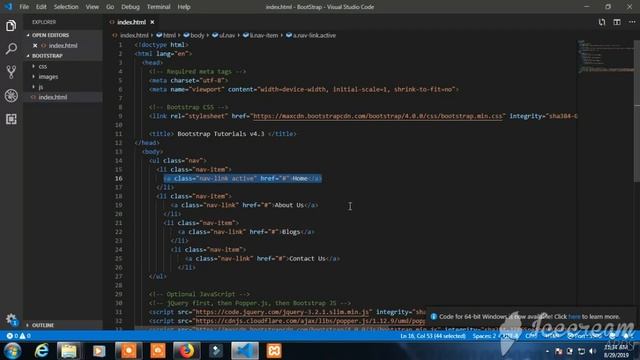The height and width of the screenshot is (360, 640).
Task: Click the feedback smiley in status bar
Action: [x=612, y=336]
